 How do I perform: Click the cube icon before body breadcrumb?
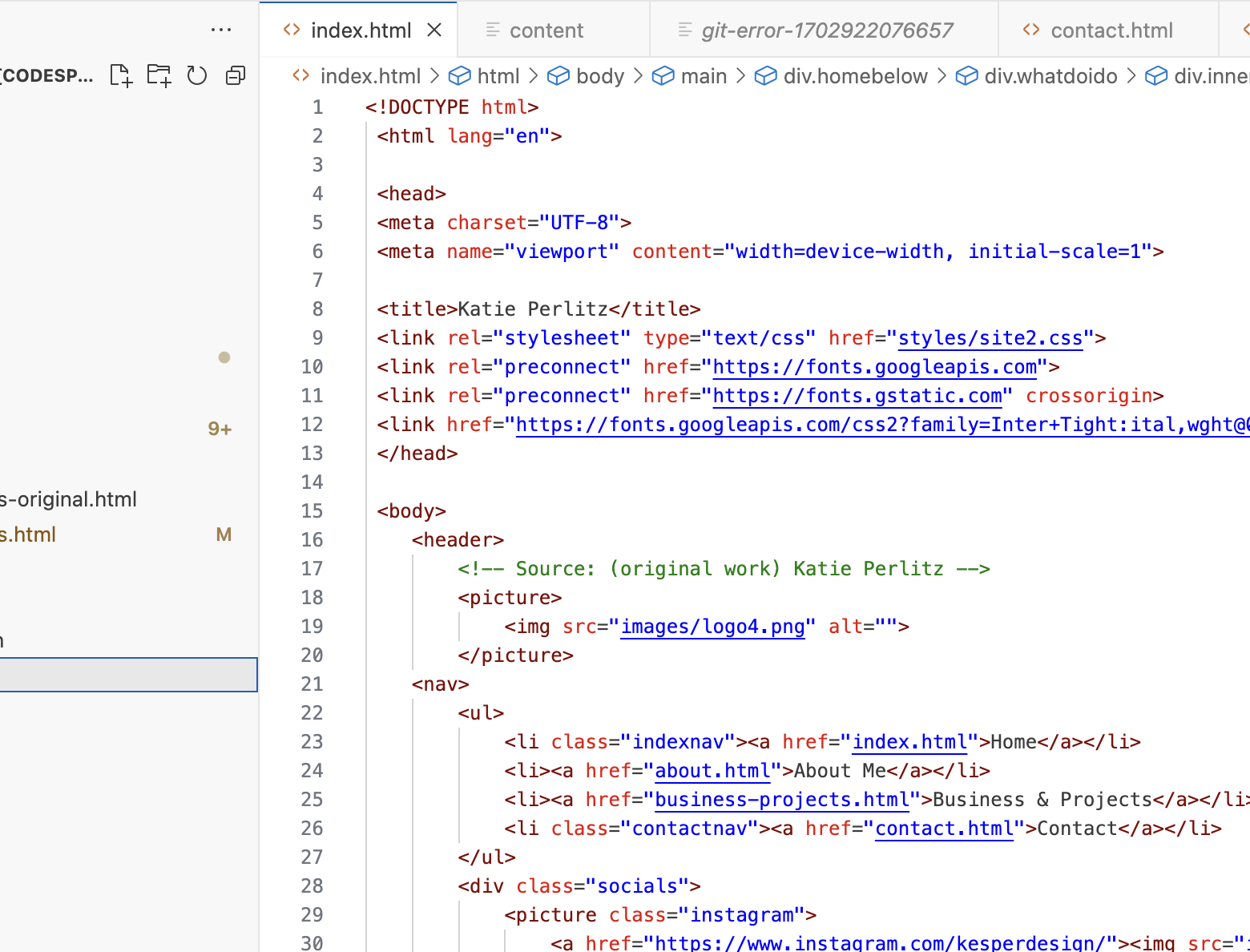558,76
